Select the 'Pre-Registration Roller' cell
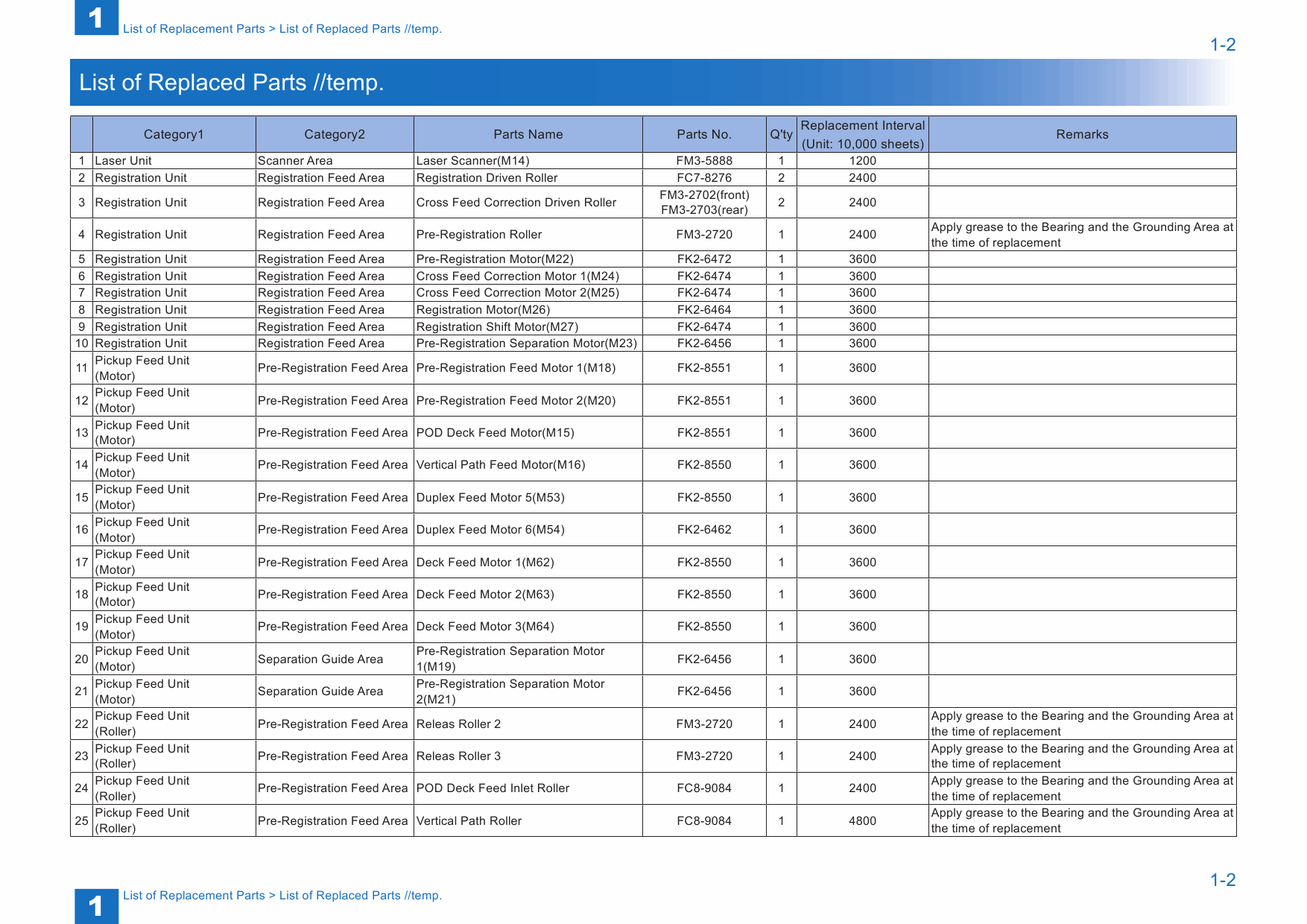The height and width of the screenshot is (924, 1307). (528, 235)
